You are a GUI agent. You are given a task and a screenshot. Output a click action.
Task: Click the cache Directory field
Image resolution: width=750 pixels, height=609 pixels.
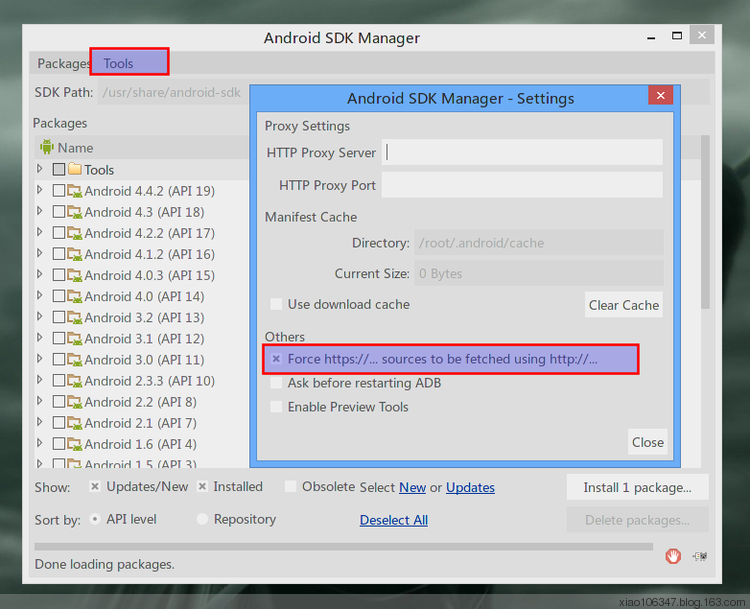539,243
